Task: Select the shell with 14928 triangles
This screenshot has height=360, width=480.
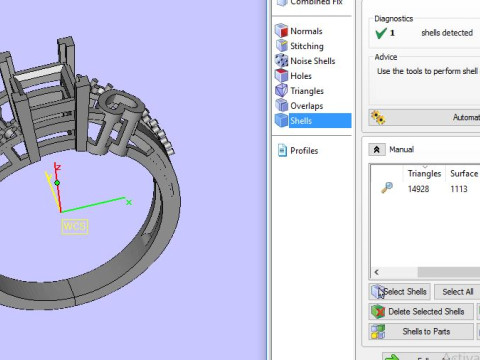Action: pyautogui.click(x=419, y=189)
